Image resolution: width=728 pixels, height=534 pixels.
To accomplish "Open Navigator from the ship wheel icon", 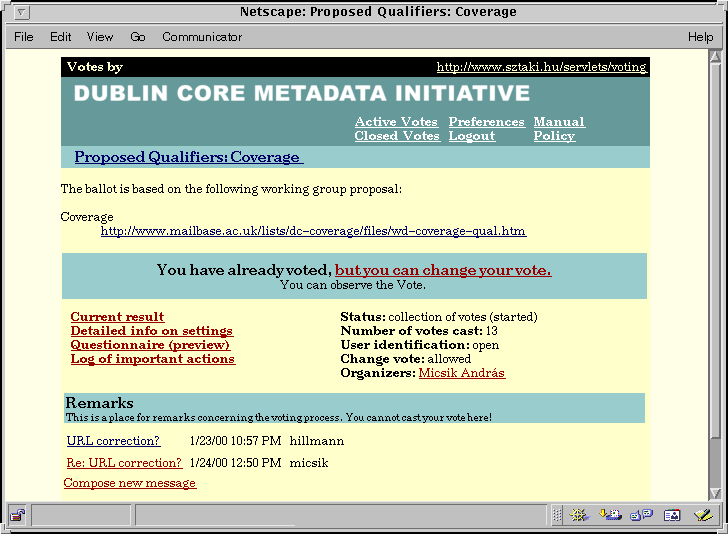I will (579, 514).
